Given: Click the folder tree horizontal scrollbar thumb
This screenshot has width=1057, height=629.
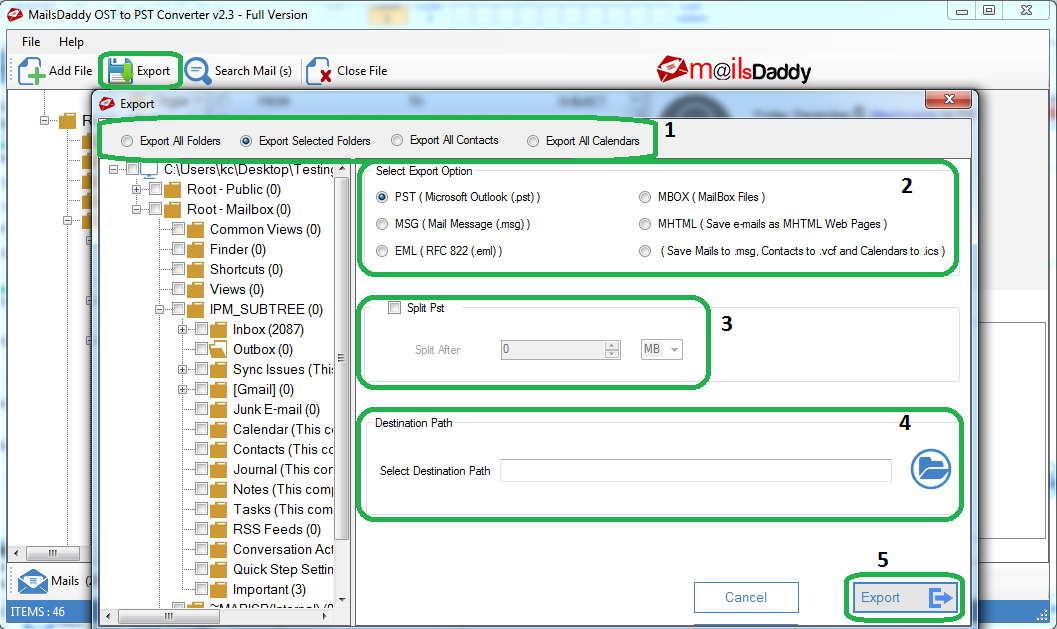Looking at the screenshot, I should tap(169, 616).
